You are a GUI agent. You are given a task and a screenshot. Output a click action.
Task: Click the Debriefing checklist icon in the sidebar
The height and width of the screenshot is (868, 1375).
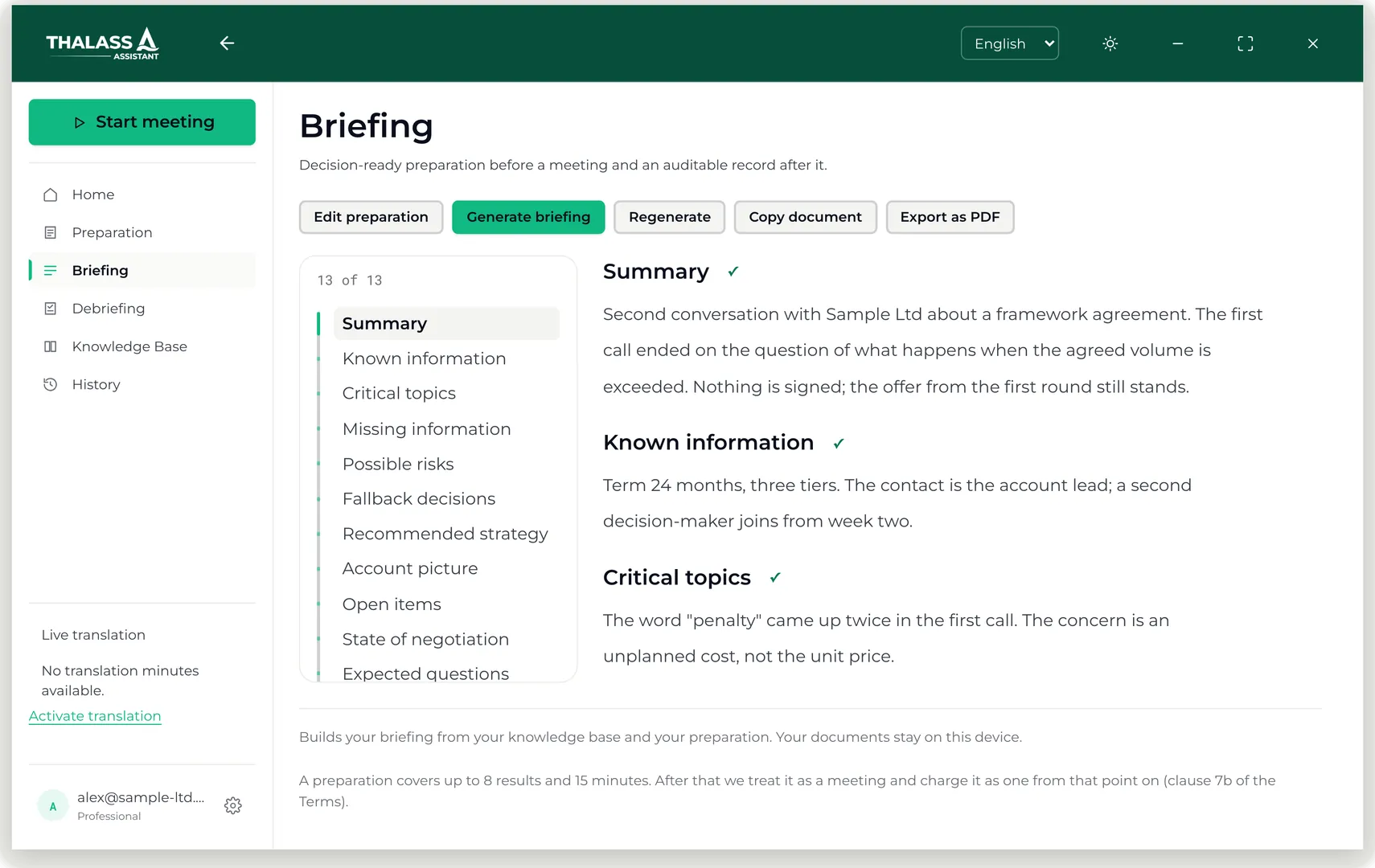pyautogui.click(x=51, y=309)
